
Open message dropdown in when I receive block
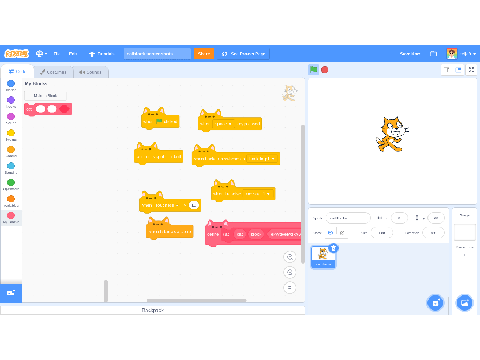[x=257, y=194]
